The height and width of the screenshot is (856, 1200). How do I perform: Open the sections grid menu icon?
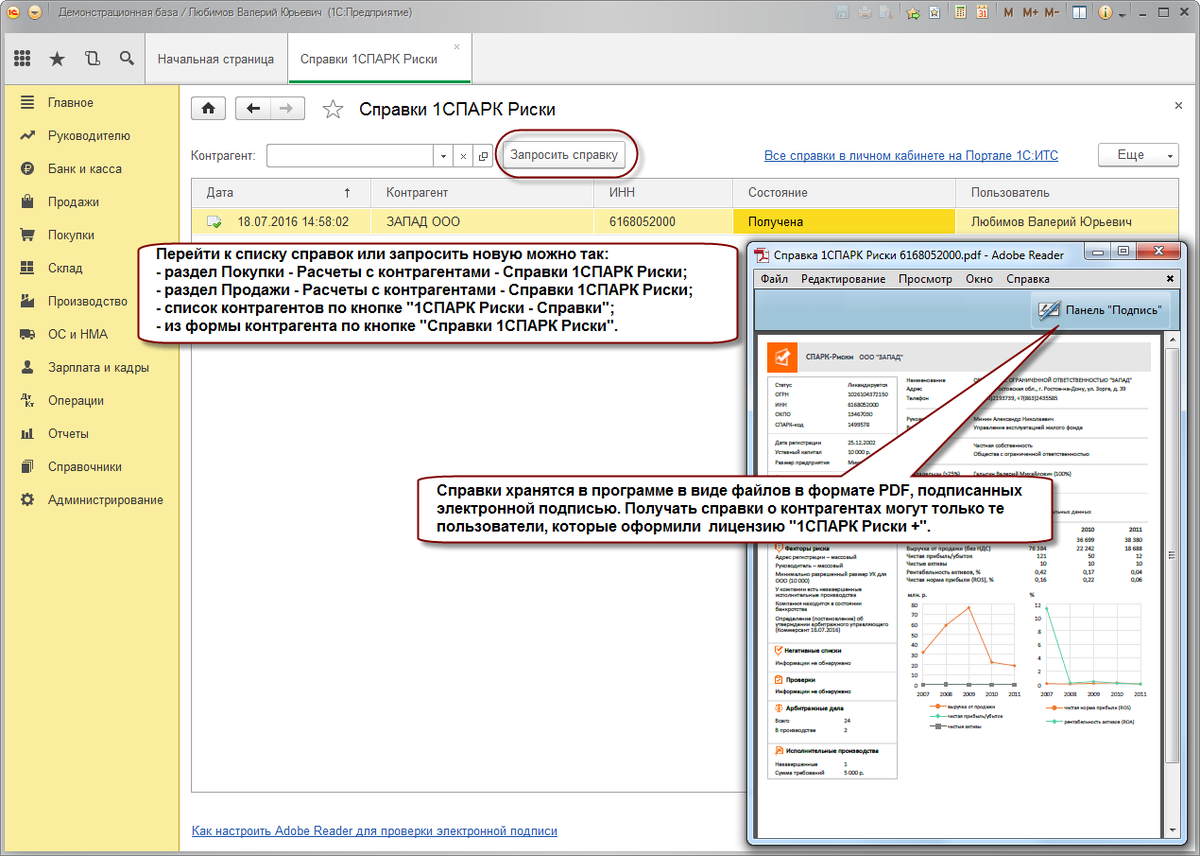click(23, 59)
